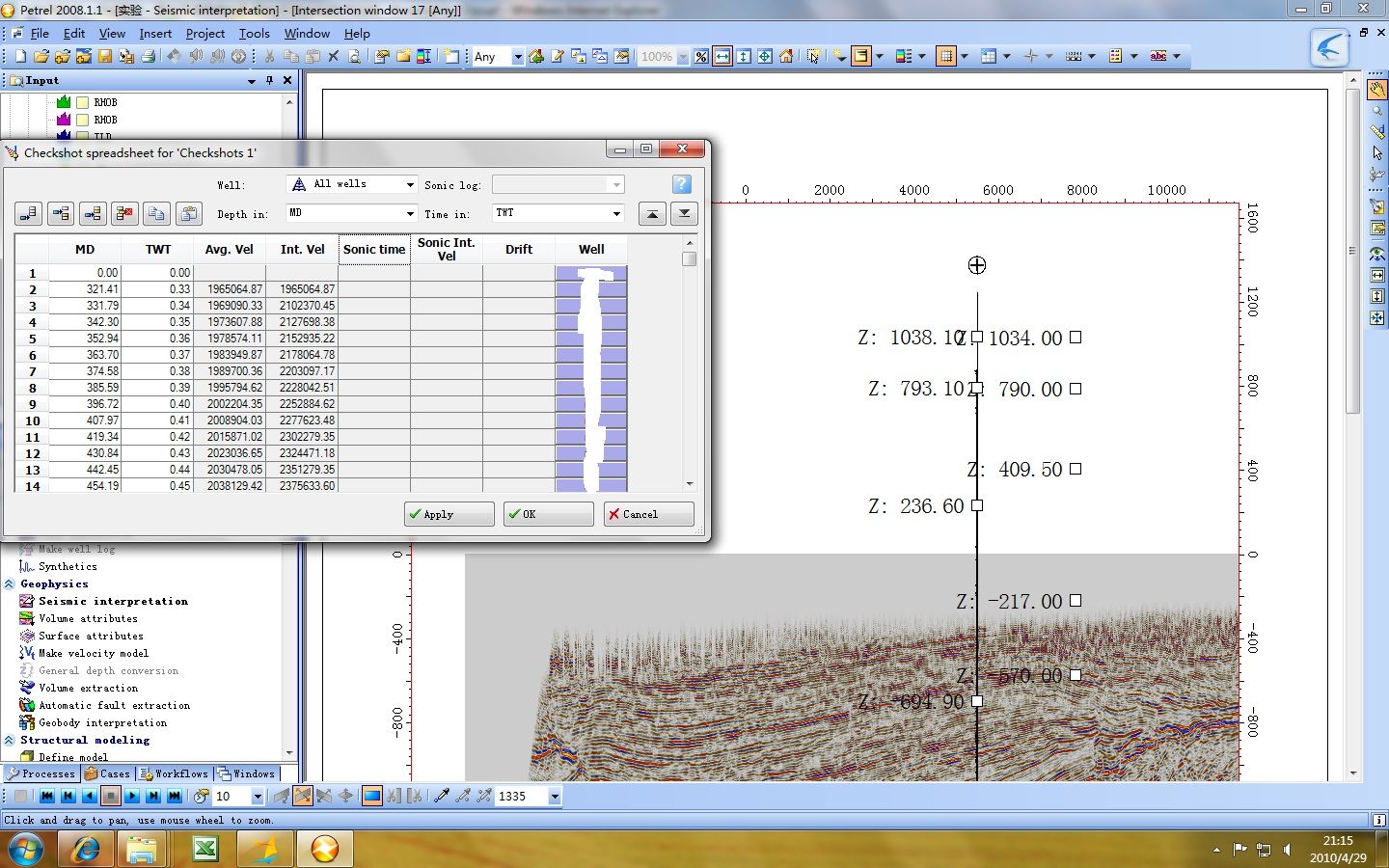
Task: Toggle marker box next to Z: 790.00
Action: [x=1076, y=389]
